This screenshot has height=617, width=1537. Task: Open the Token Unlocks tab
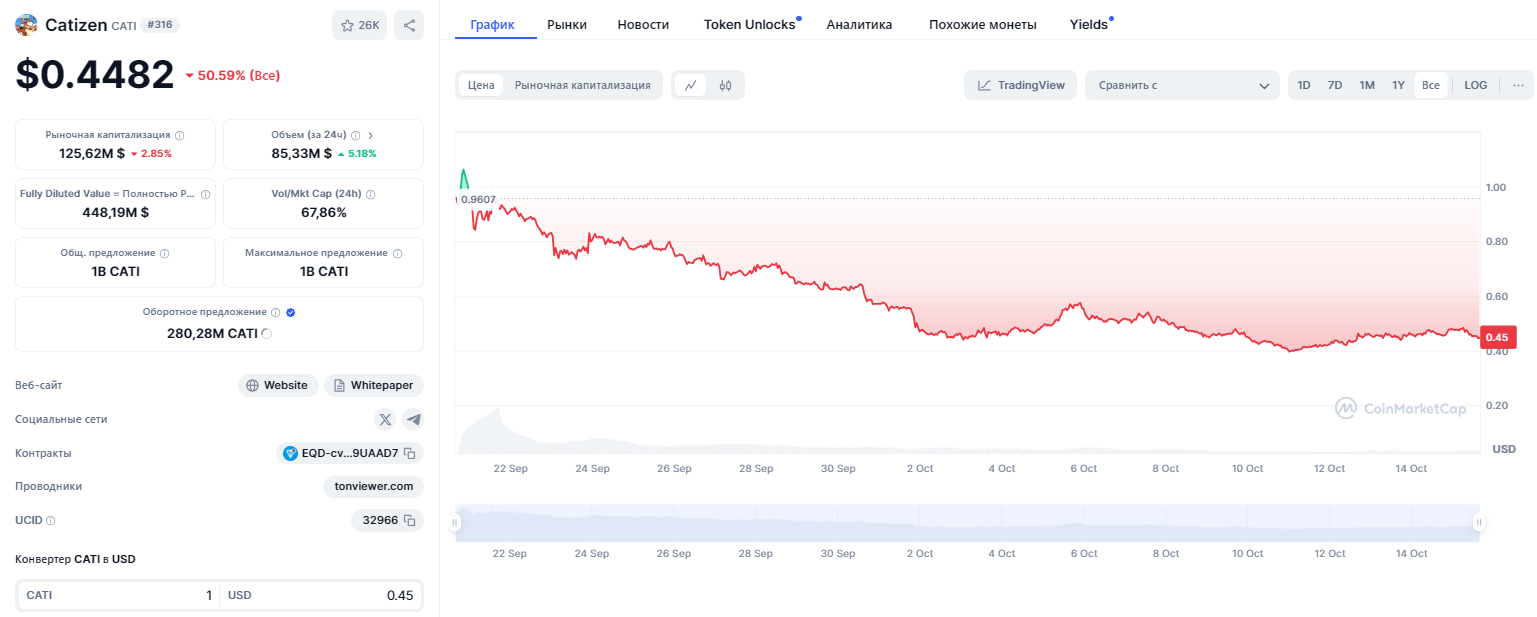coord(750,24)
